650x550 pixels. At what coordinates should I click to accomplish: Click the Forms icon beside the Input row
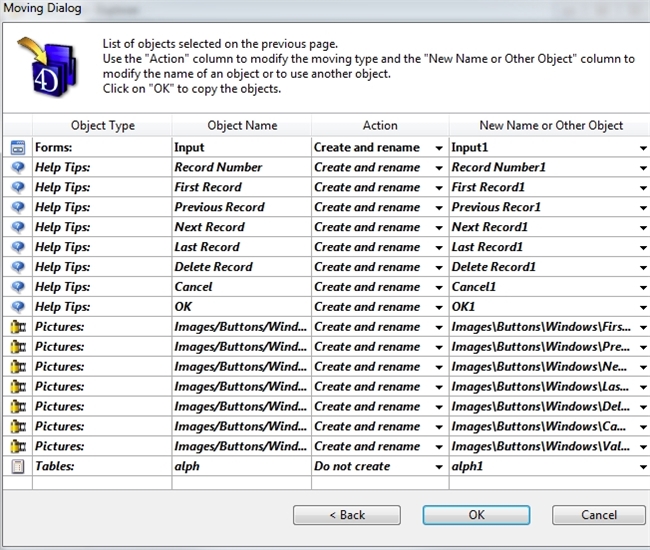tap(17, 147)
